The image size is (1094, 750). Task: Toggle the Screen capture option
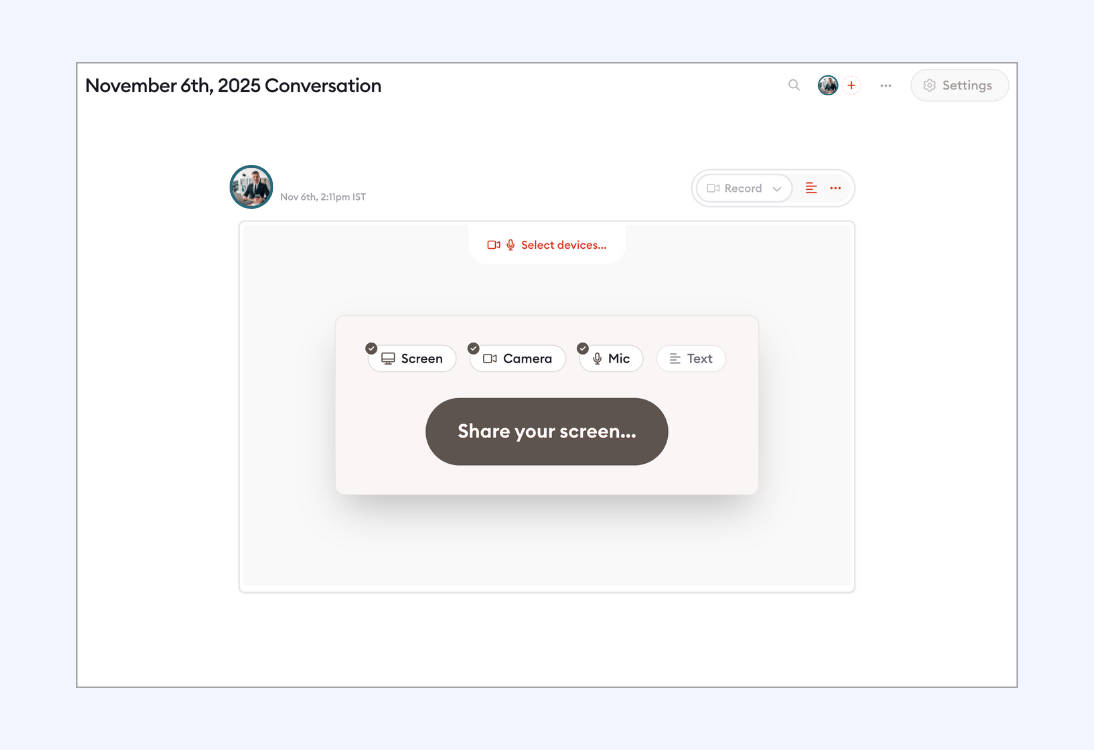click(412, 359)
